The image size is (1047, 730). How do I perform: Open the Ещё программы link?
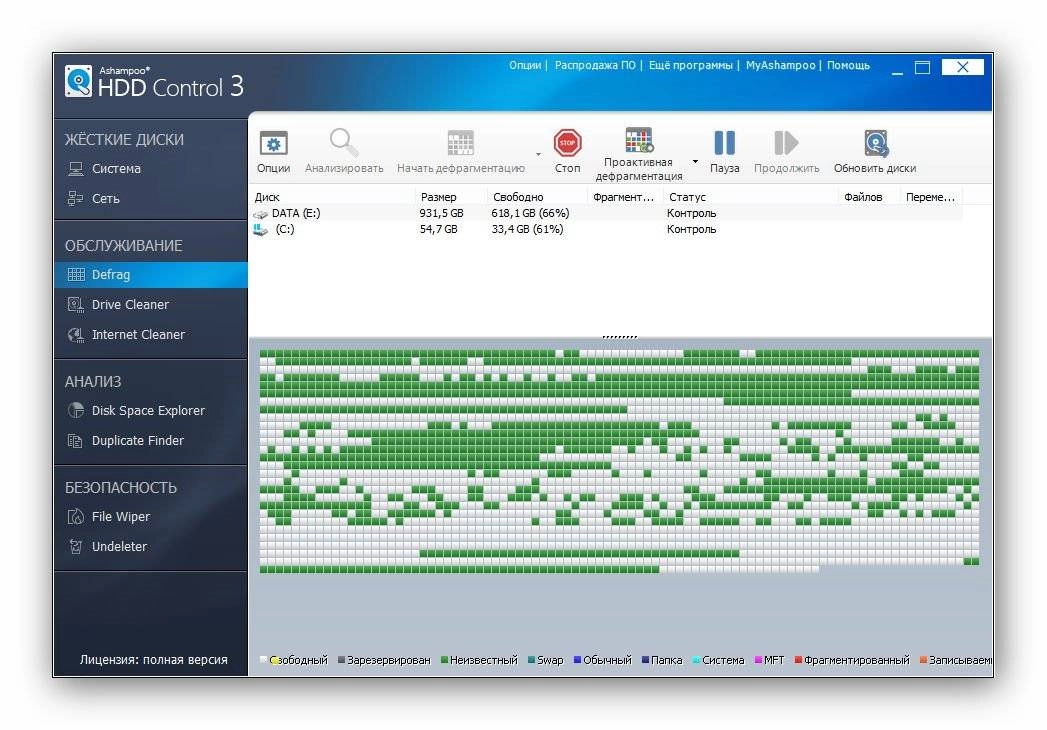click(x=690, y=65)
